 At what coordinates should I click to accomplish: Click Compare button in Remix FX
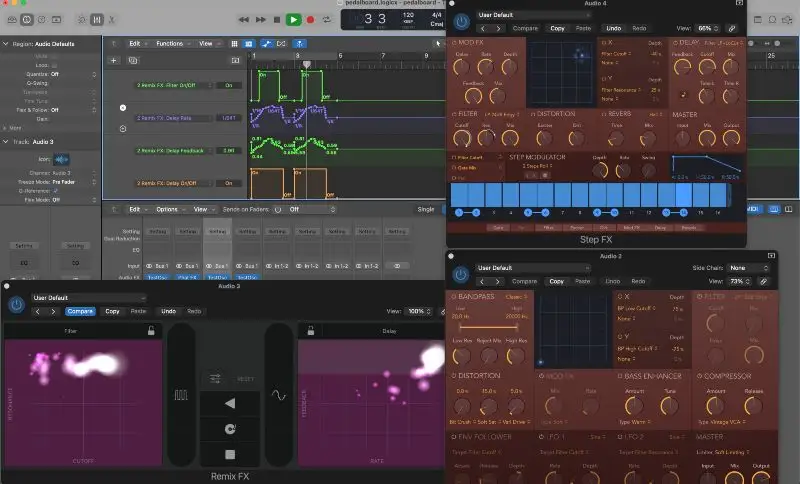tap(80, 311)
